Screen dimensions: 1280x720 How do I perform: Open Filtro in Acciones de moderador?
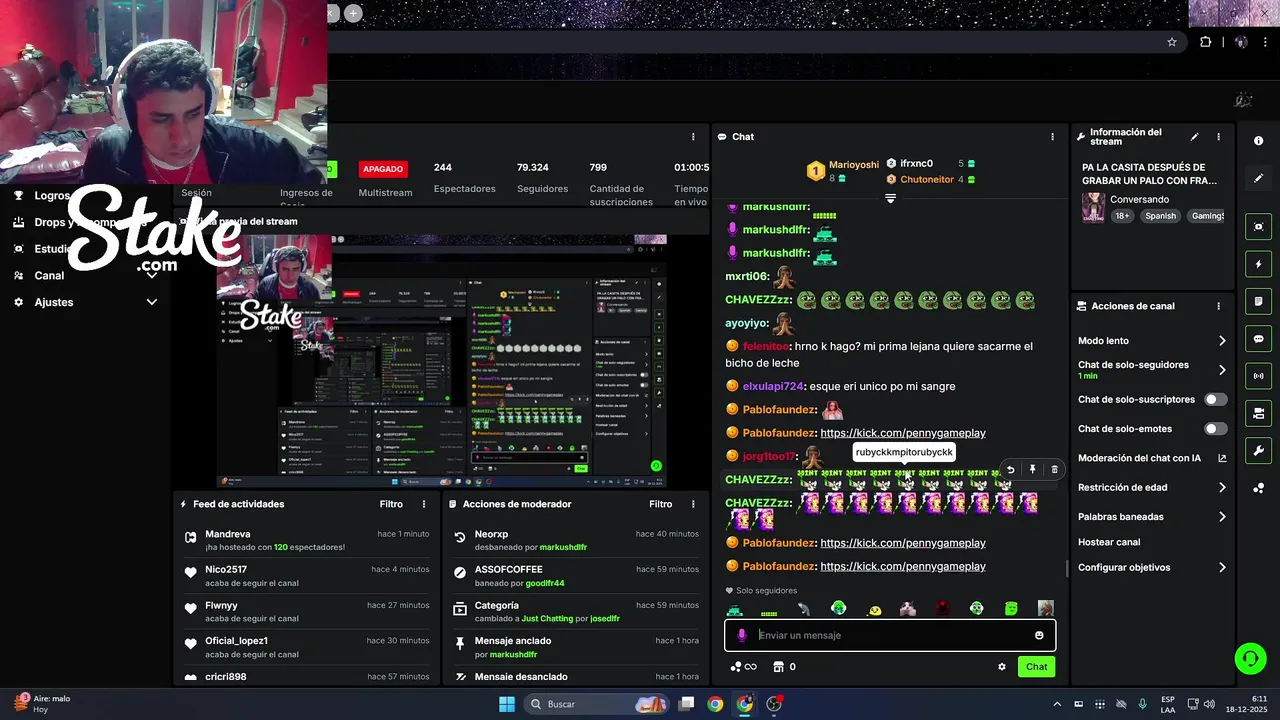(x=661, y=504)
